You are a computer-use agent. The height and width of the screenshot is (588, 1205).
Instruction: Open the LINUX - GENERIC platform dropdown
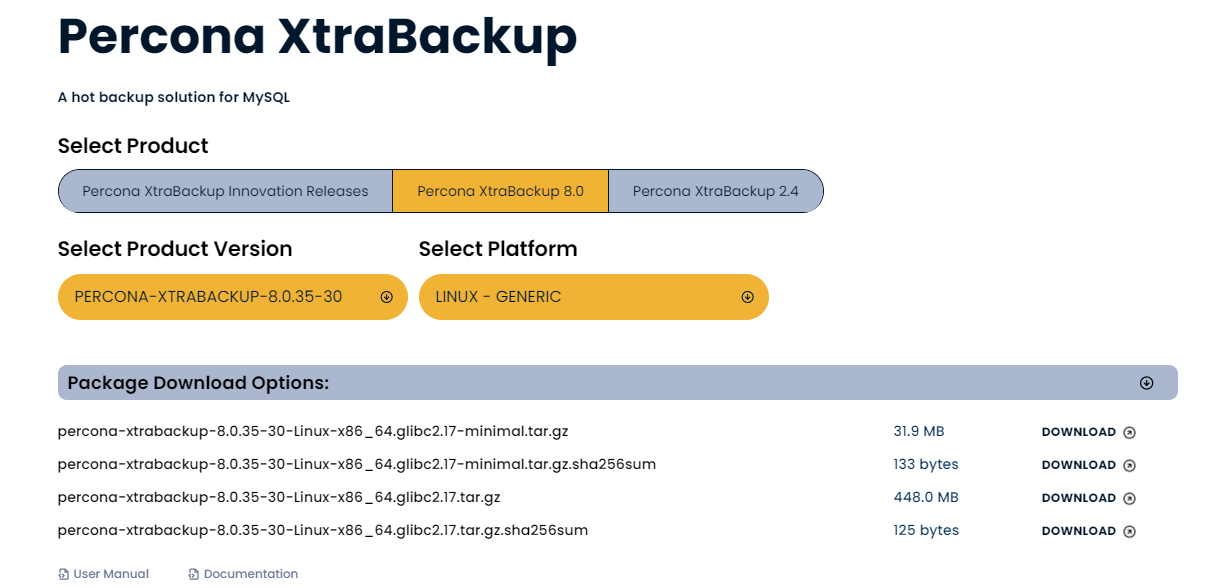click(594, 297)
